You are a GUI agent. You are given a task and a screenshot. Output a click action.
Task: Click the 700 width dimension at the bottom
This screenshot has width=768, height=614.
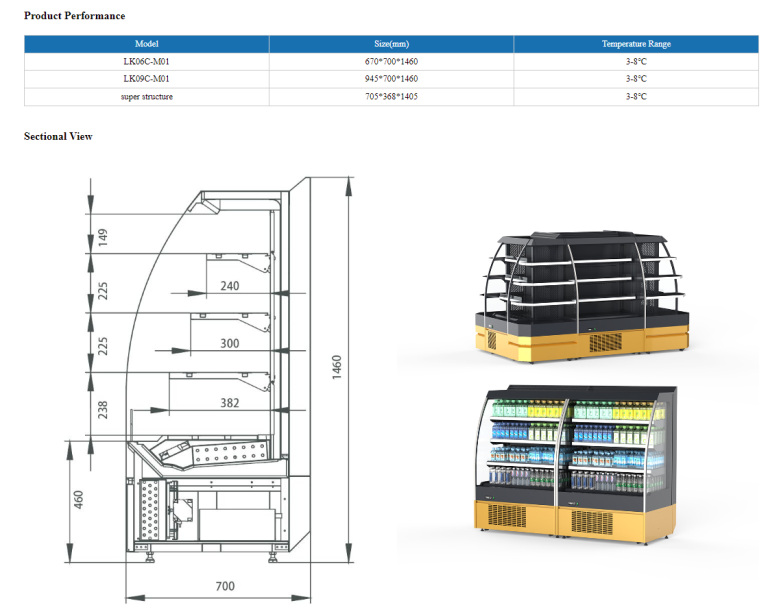click(x=225, y=586)
